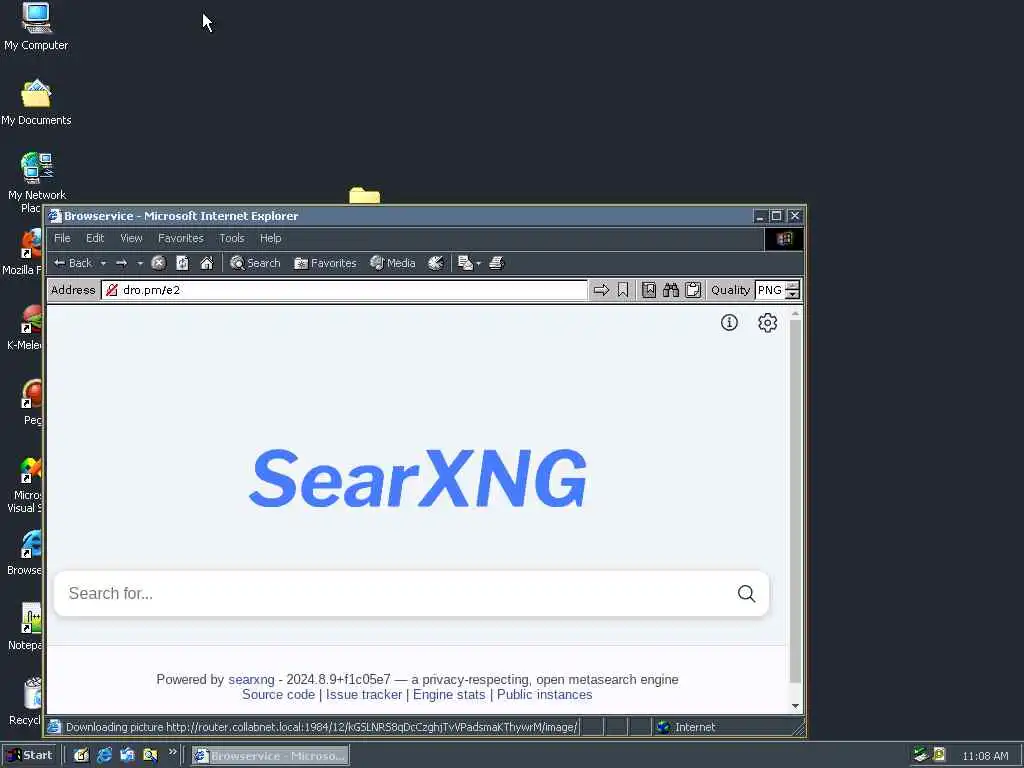Click the scrollbar down arrow

pyautogui.click(x=795, y=705)
